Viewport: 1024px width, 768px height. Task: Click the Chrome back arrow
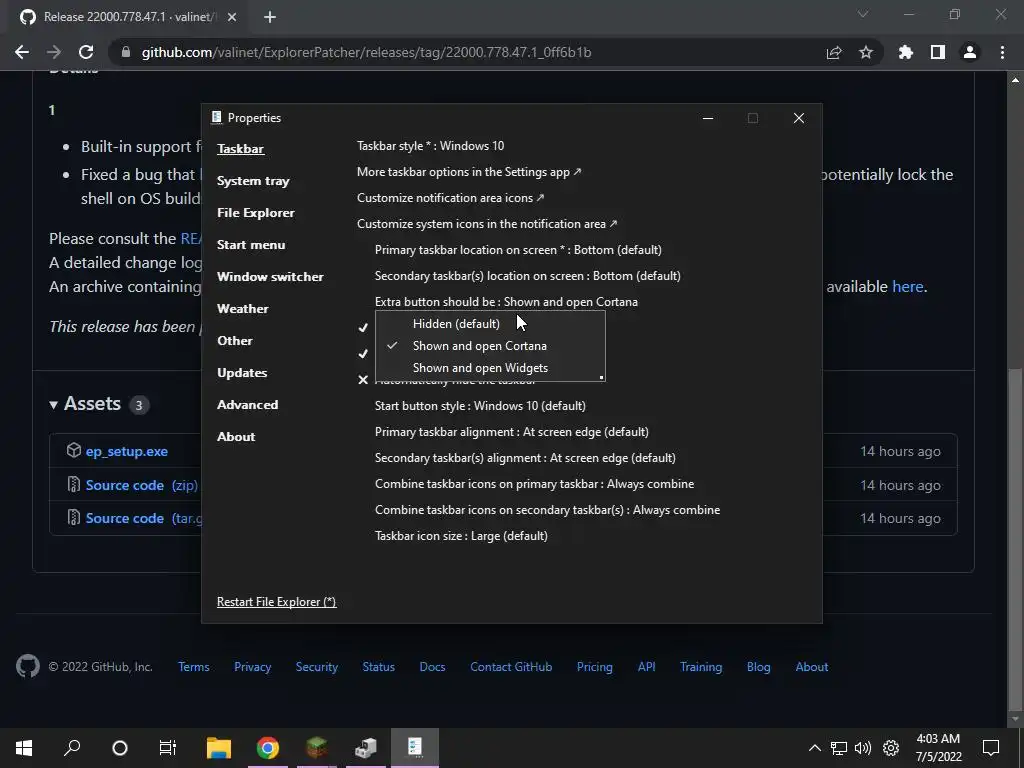(22, 52)
